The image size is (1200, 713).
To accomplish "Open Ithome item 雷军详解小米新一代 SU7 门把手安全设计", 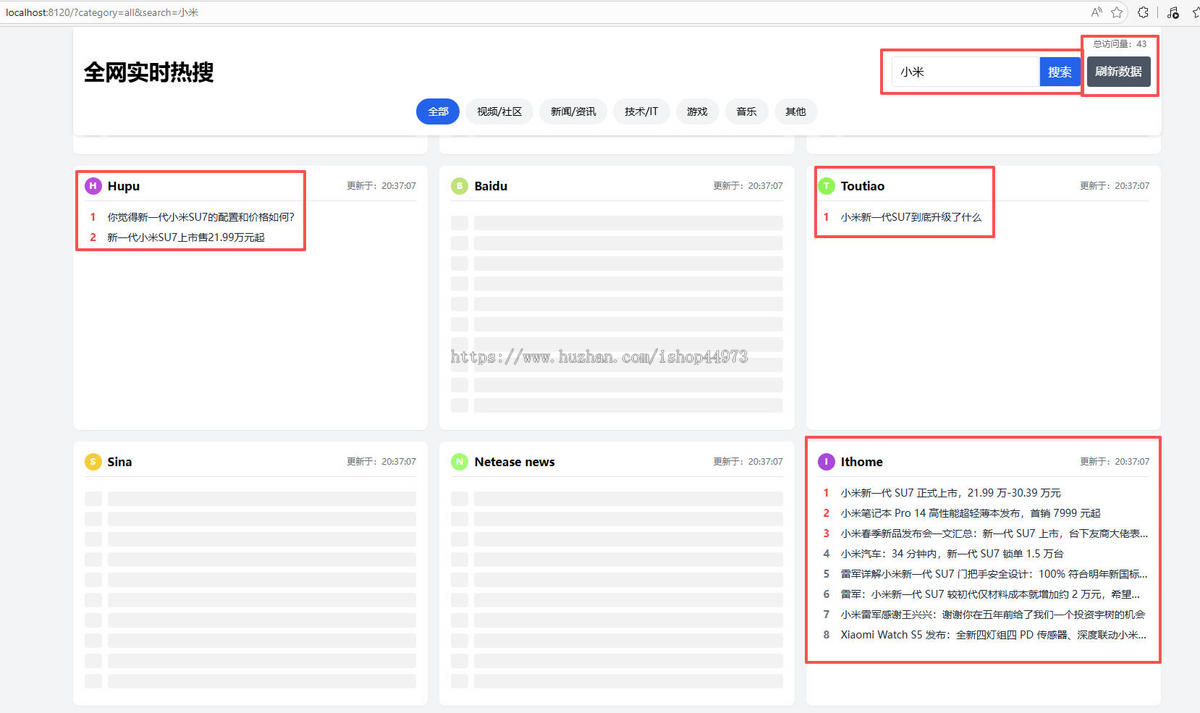I will [994, 574].
